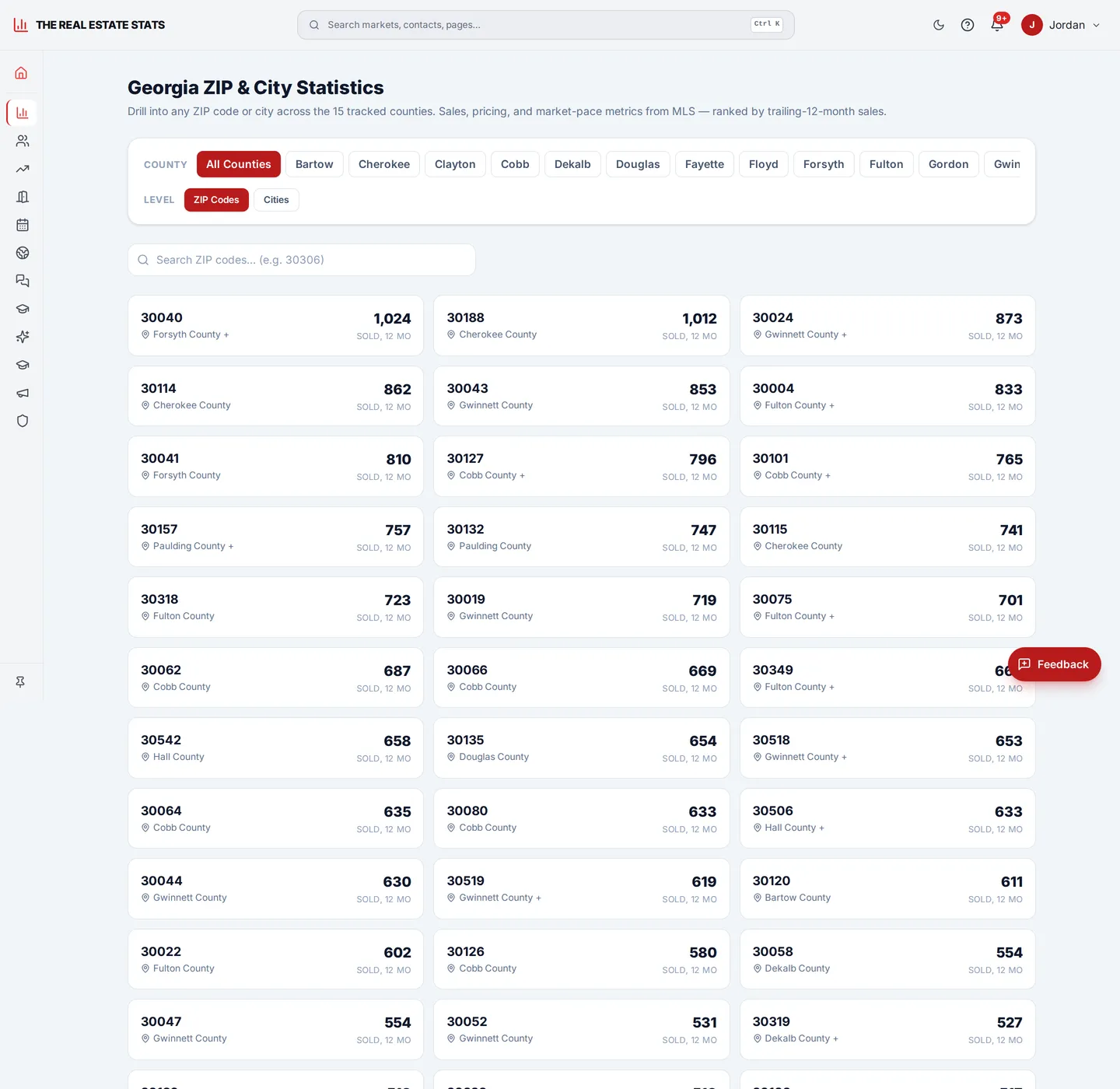Filter by Douglas county

pos(638,164)
